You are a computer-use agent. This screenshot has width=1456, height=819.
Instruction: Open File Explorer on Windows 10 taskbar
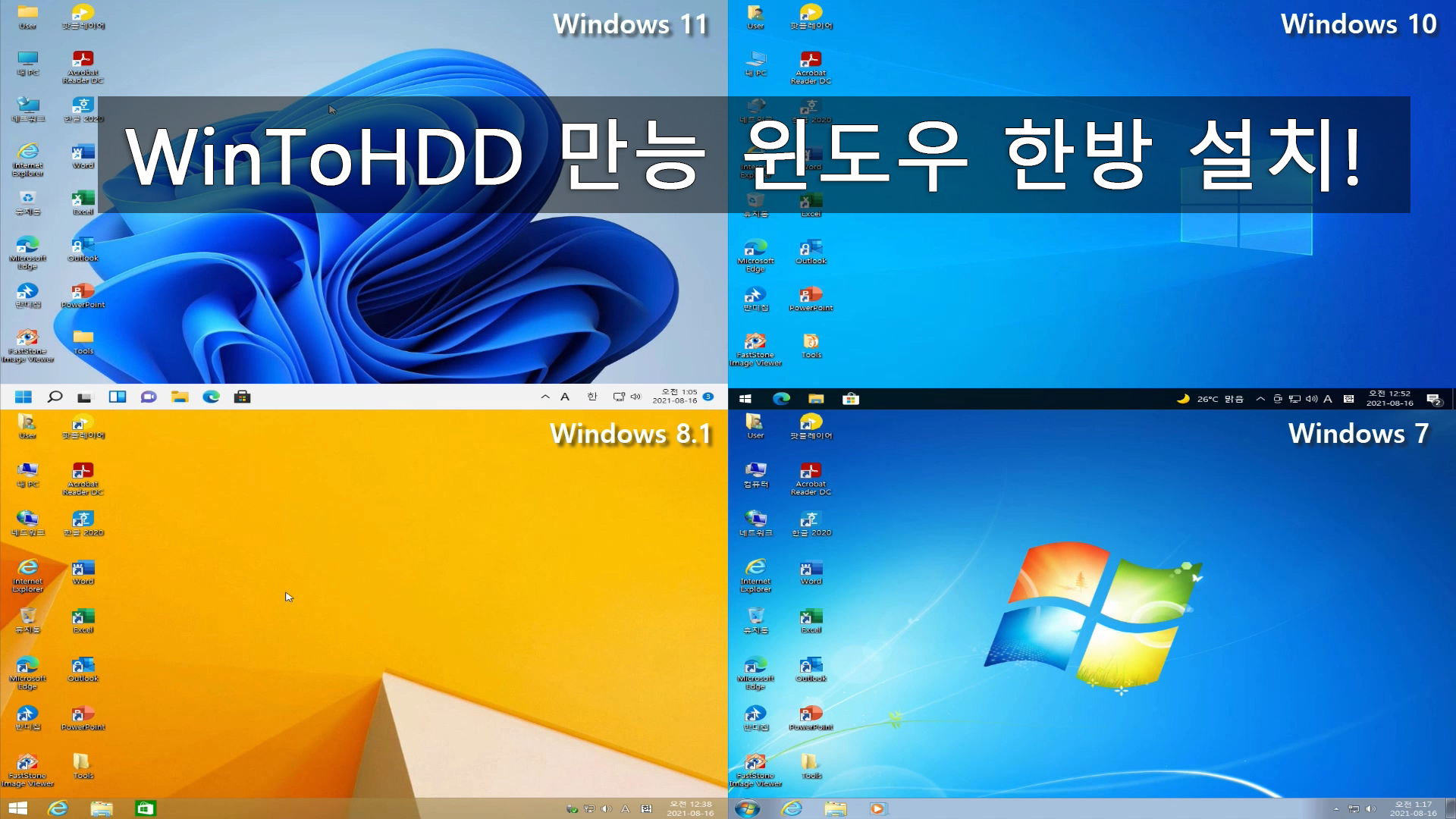[x=816, y=399]
